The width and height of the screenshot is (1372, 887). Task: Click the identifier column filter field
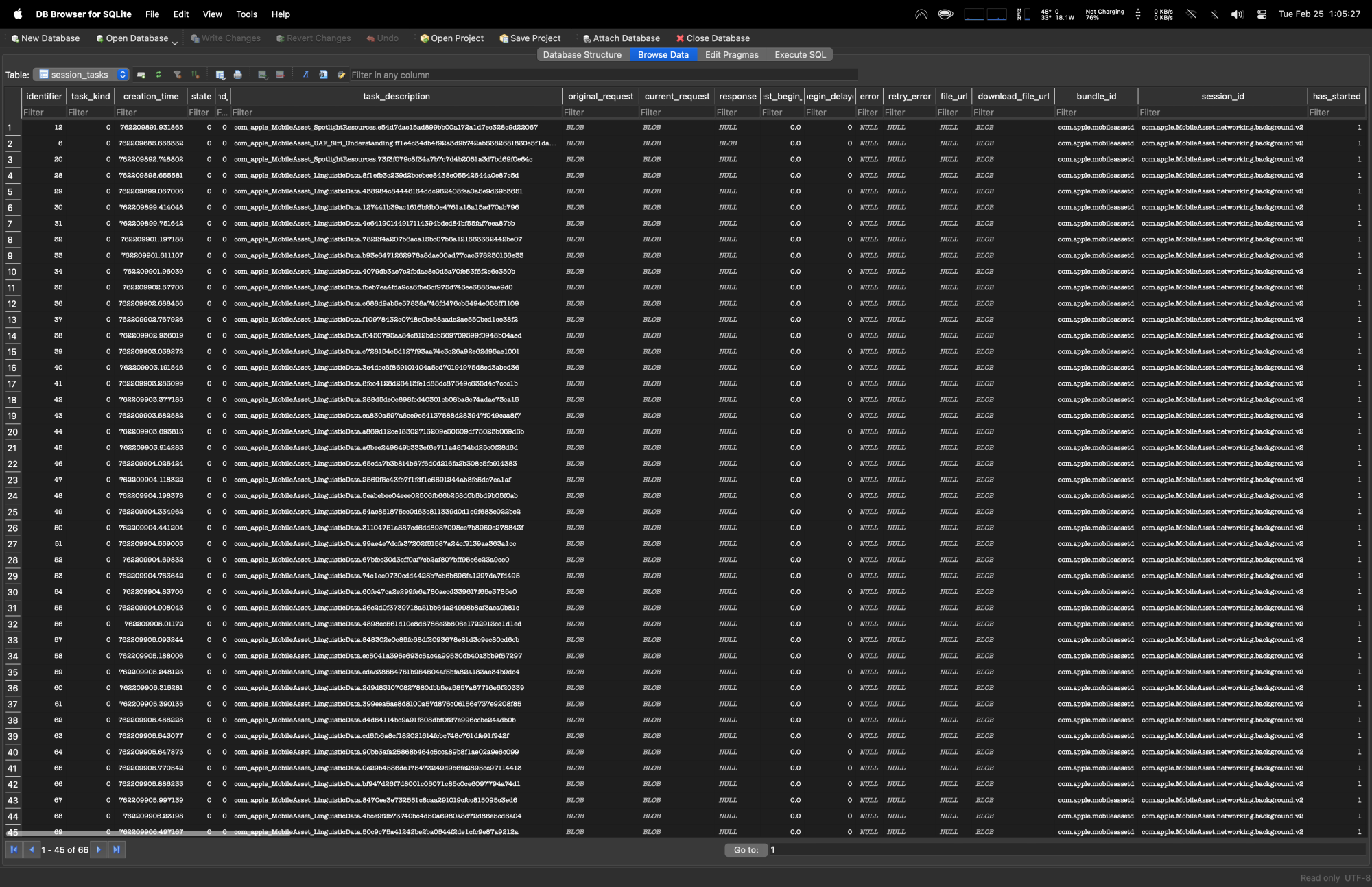[x=44, y=113]
